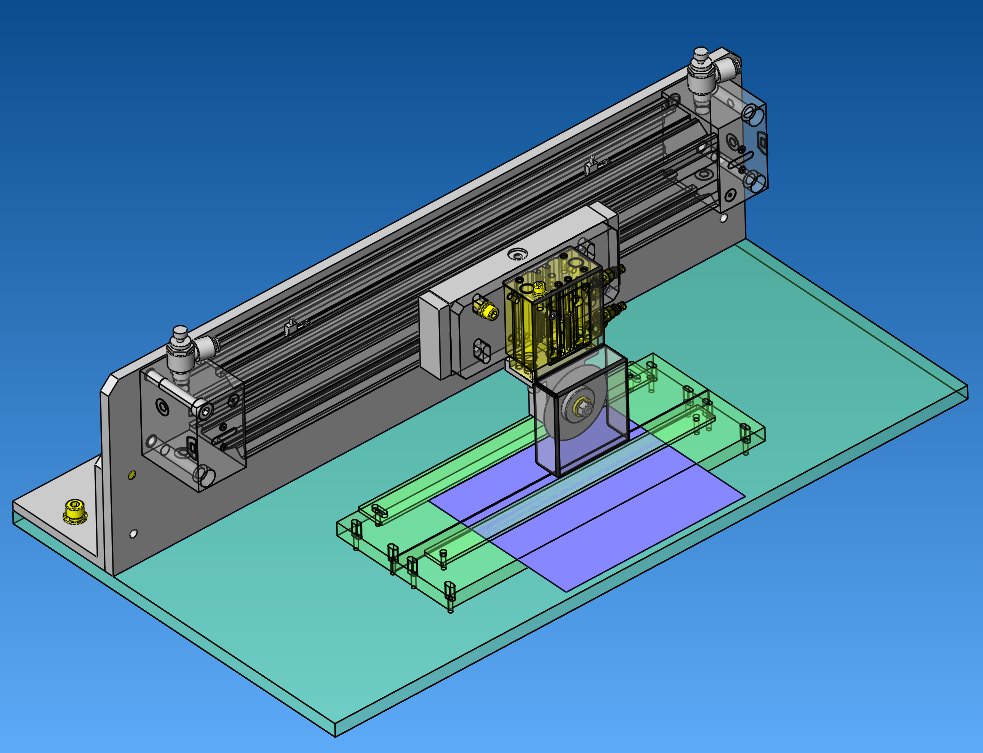Select the yellow fitting on the carriage side

[486, 308]
